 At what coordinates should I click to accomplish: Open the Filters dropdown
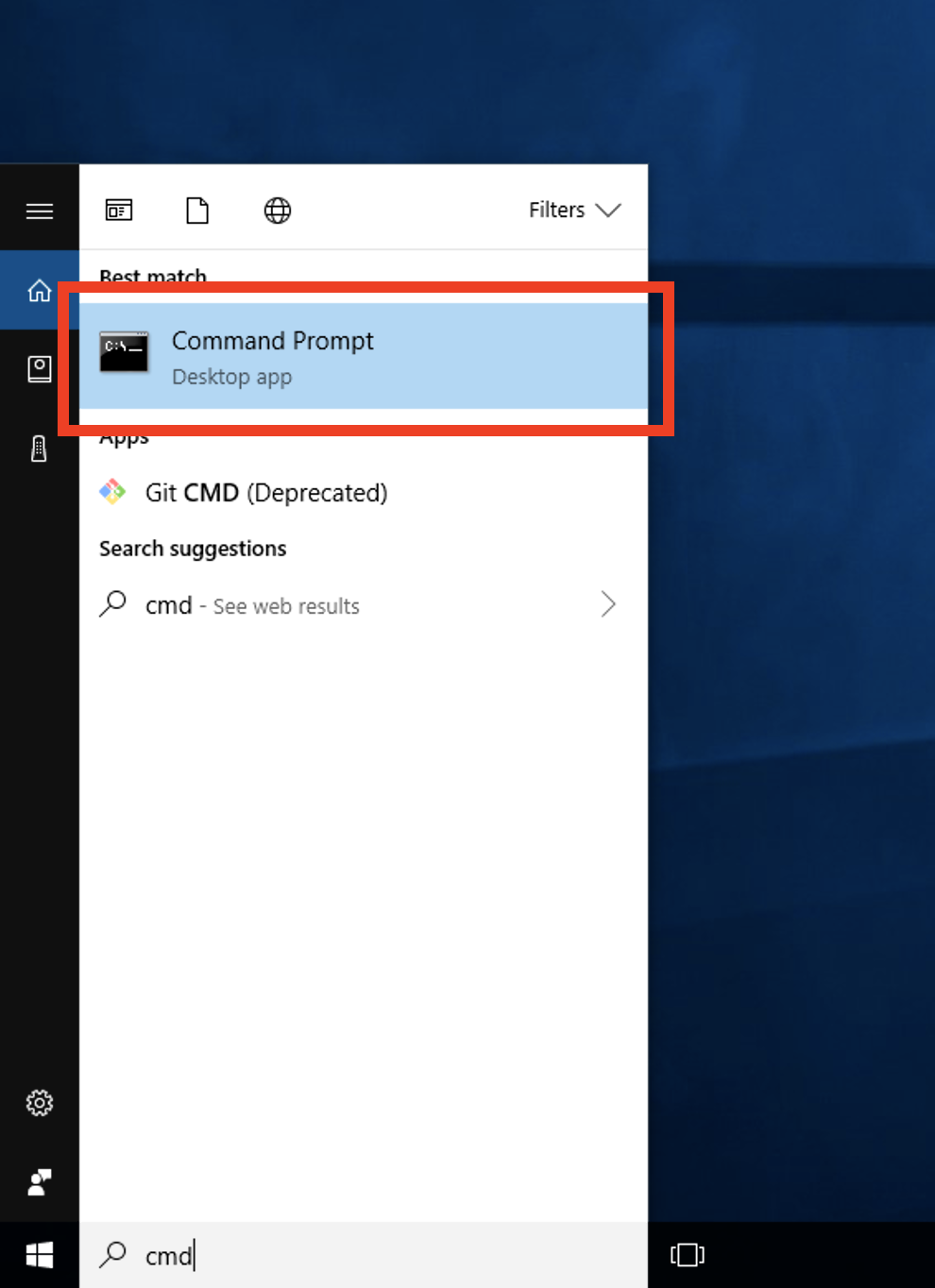(x=574, y=210)
